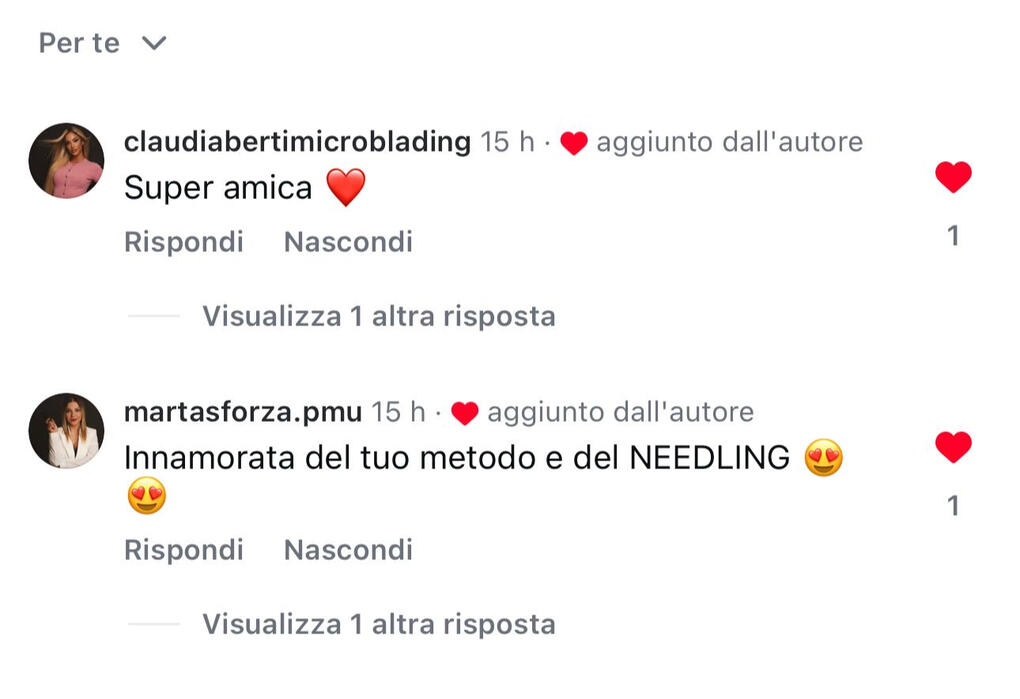
Task: View like count on "Super amica" comment
Action: coord(953,236)
